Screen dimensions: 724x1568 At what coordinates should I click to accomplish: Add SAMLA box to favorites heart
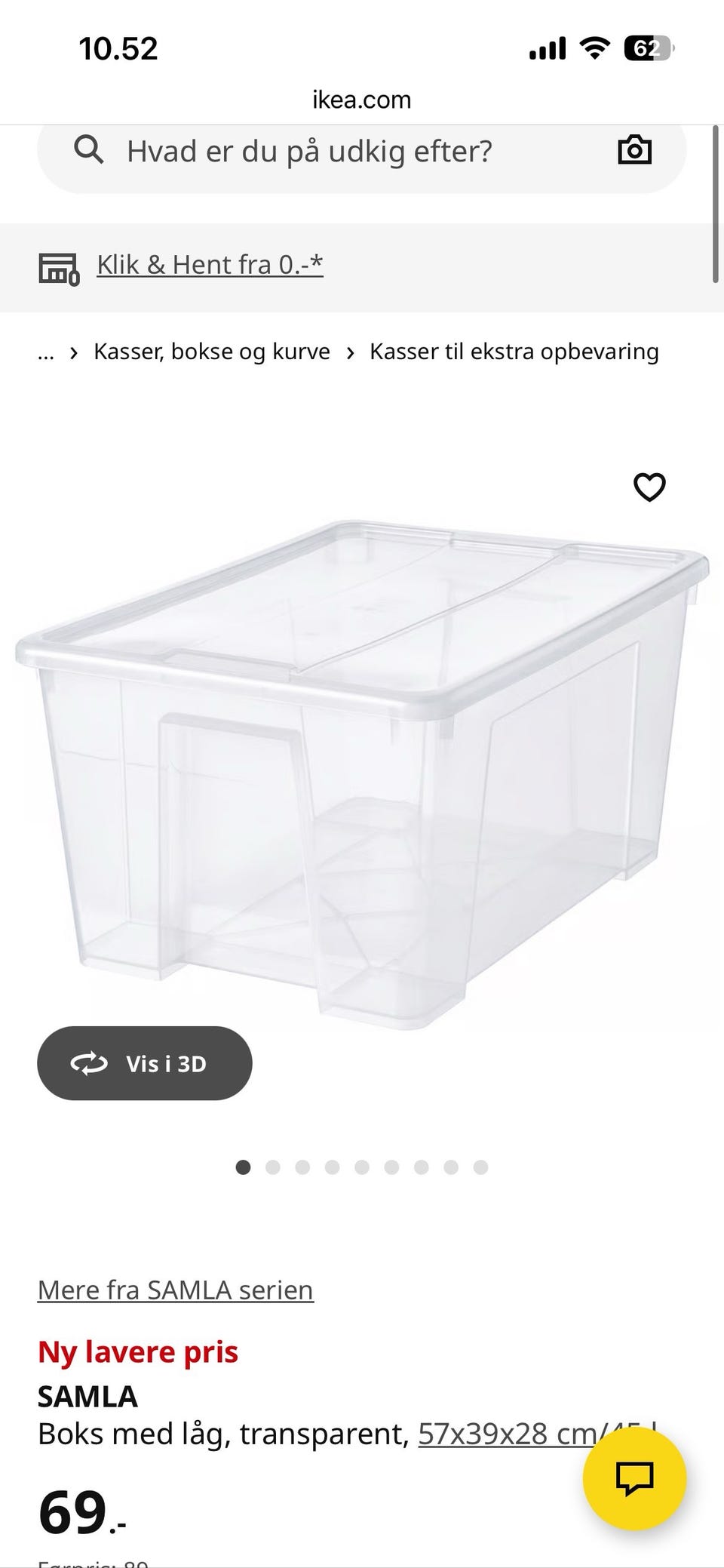649,487
